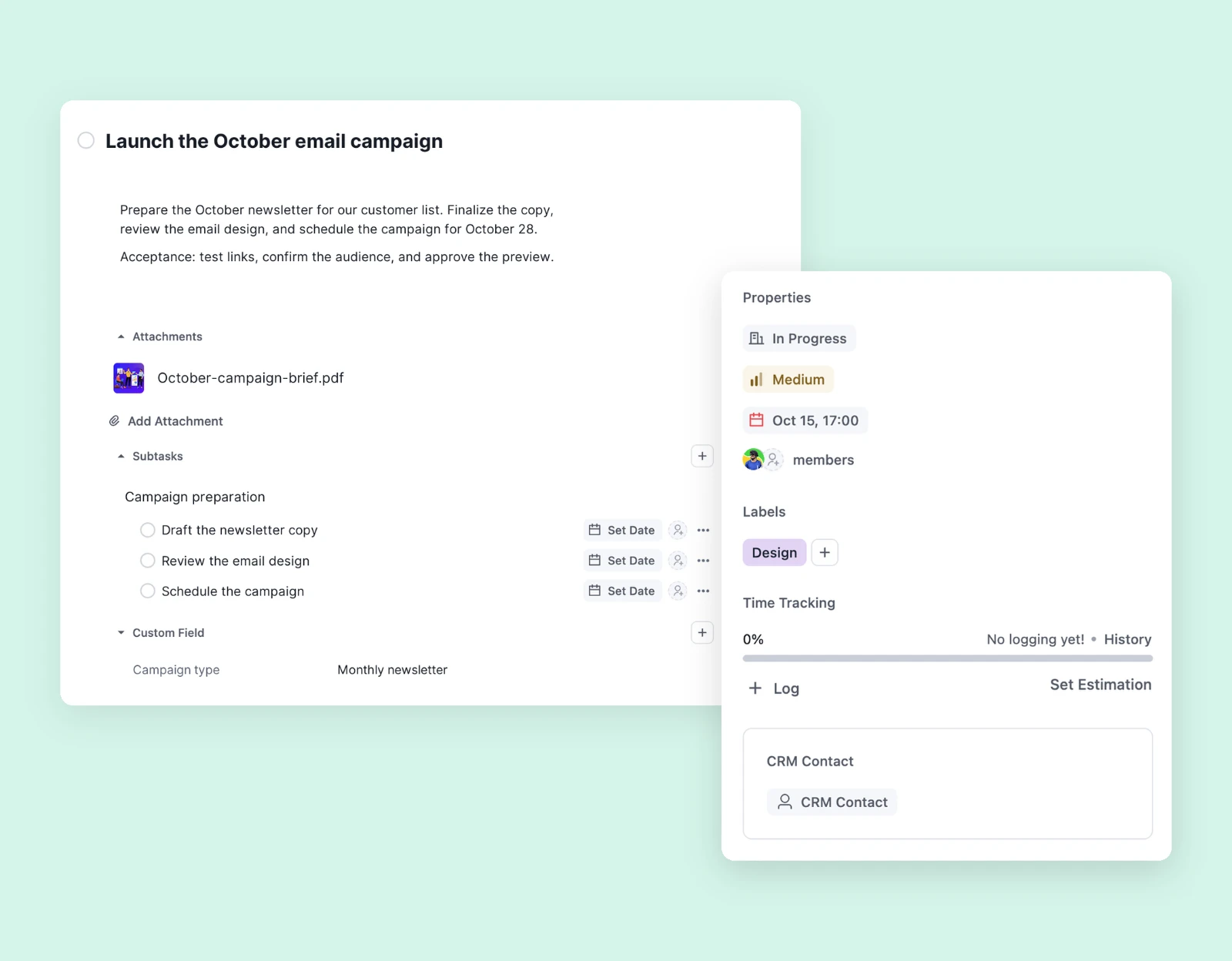Viewport: 1232px width, 961px height.
Task: Toggle the Custom Field section
Action: click(121, 633)
